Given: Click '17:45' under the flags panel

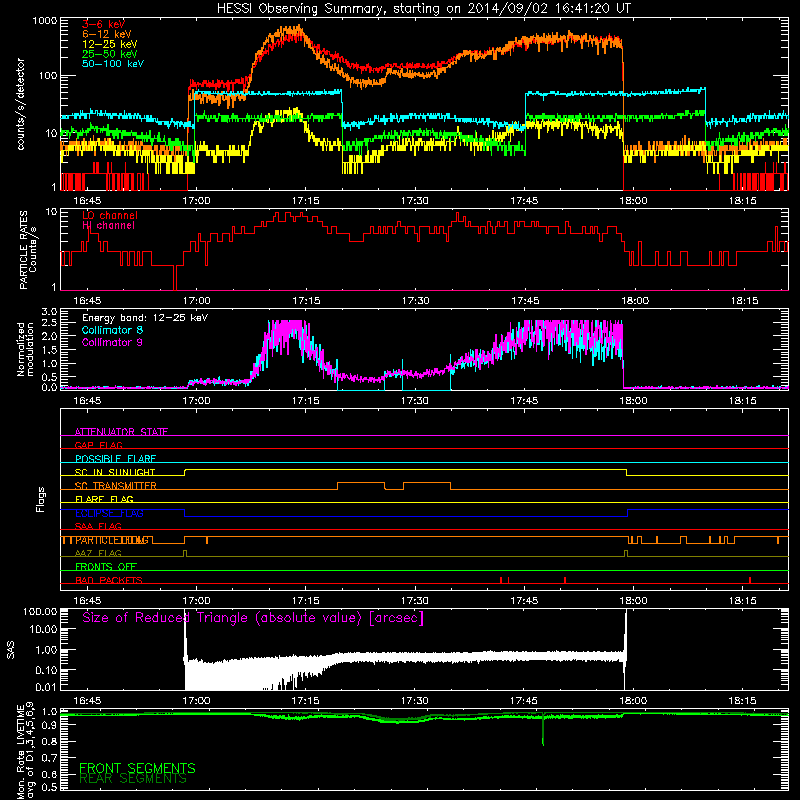Looking at the screenshot, I should pos(524,601).
